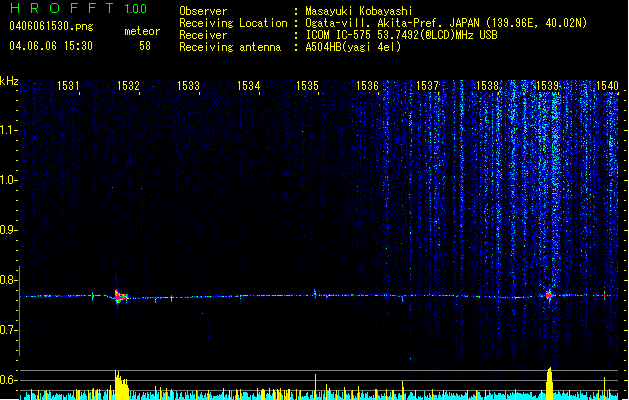This screenshot has height=400, width=629.
Task: Click the small echo spike on carrier at 1535
Action: [315, 294]
